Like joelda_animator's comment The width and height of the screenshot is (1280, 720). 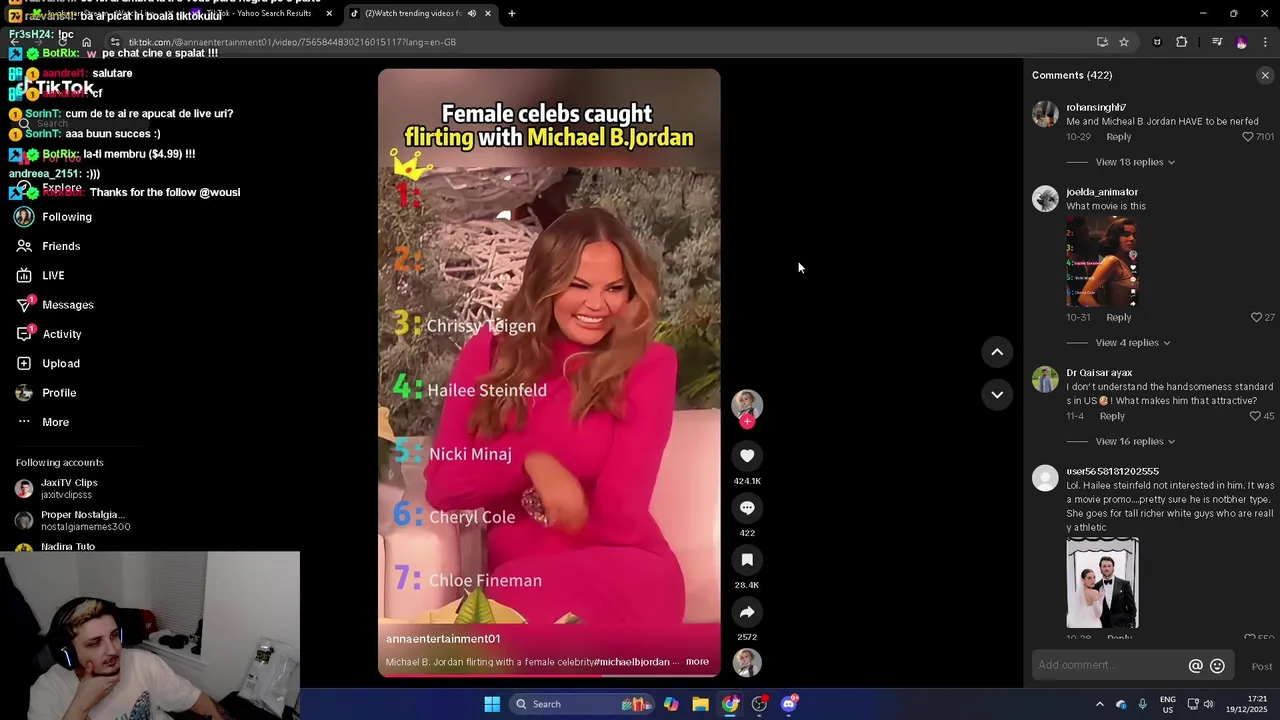[x=1257, y=317]
